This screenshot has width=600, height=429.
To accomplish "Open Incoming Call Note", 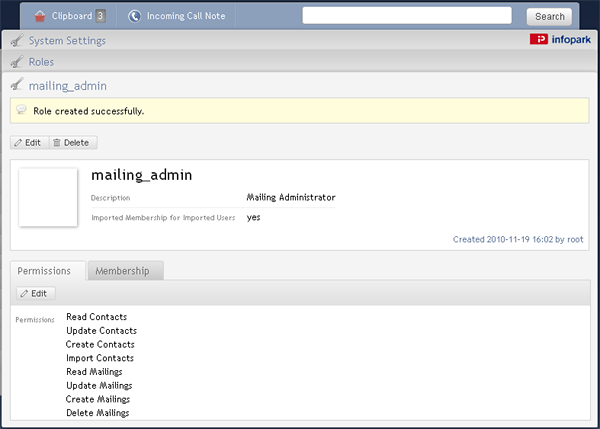I will pyautogui.click(x=186, y=16).
